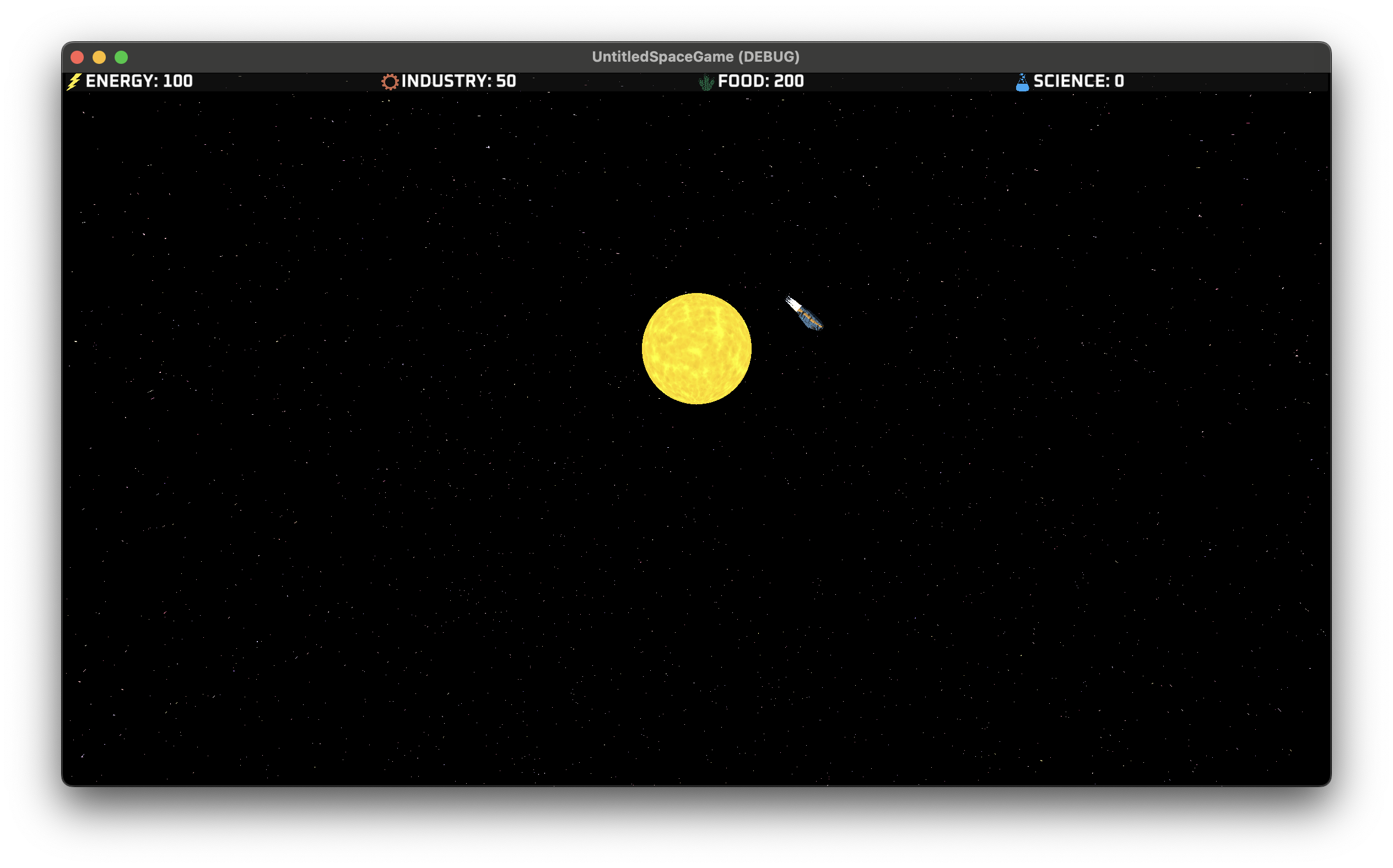
Task: Select the gear Industry icon
Action: (390, 81)
